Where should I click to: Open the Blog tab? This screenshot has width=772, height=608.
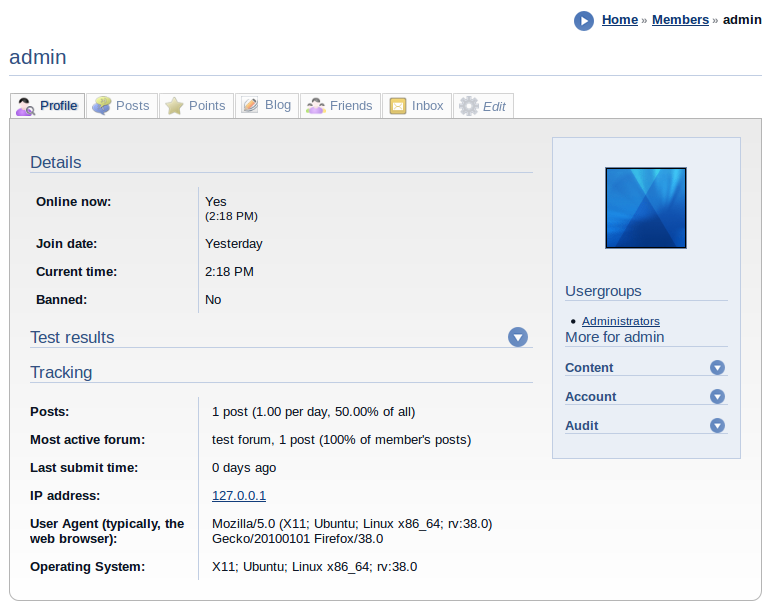pos(267,106)
